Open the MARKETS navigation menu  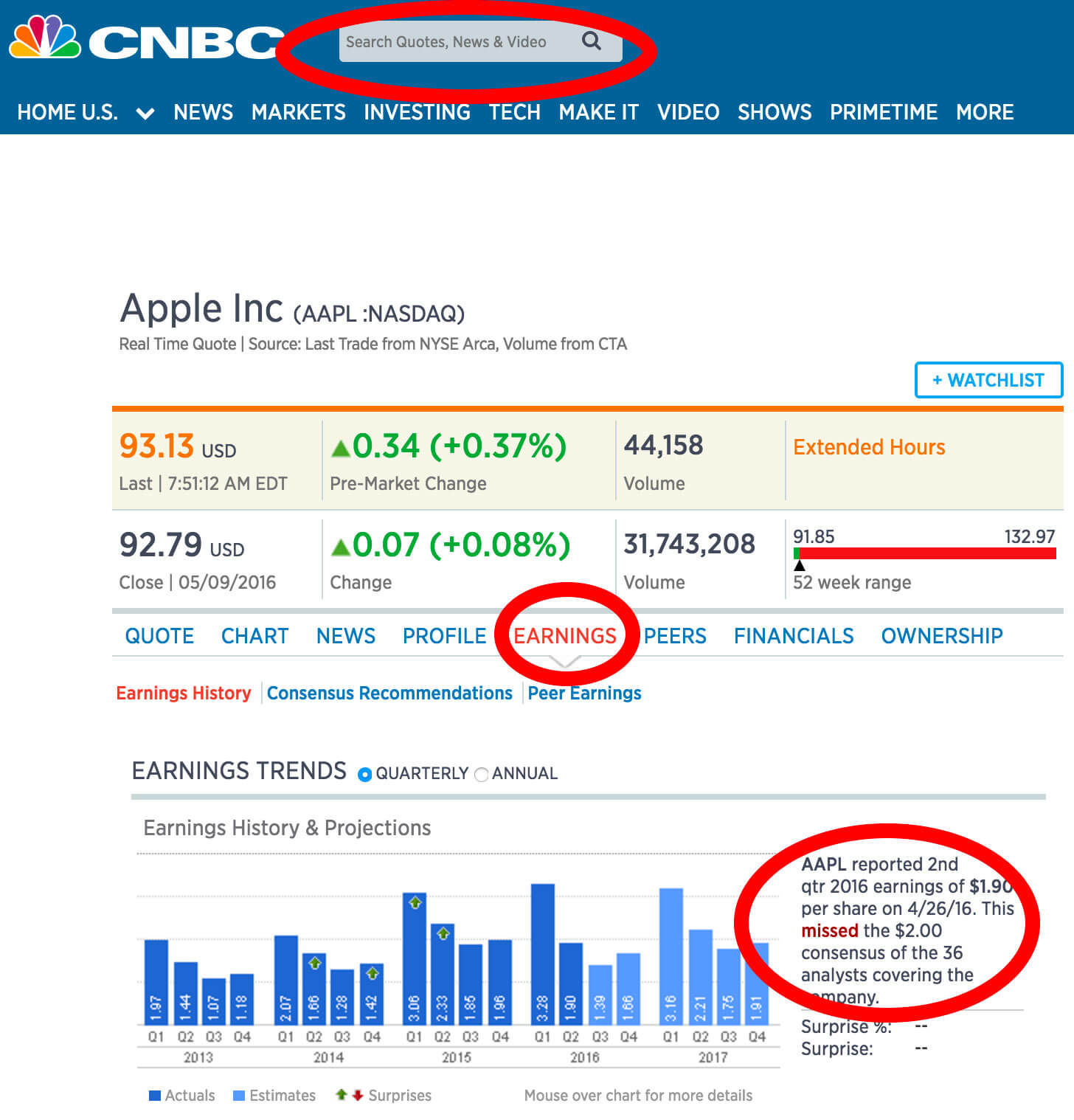click(298, 112)
